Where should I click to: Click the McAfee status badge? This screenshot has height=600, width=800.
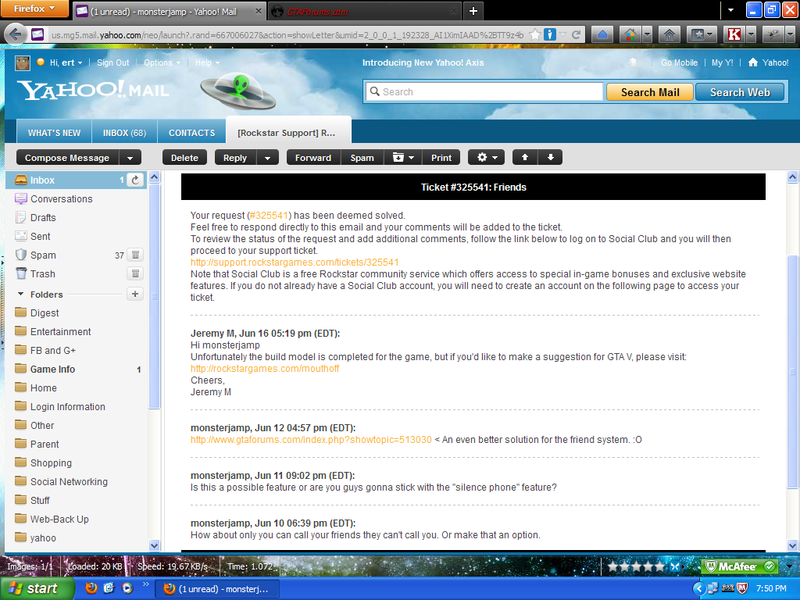pos(740,566)
